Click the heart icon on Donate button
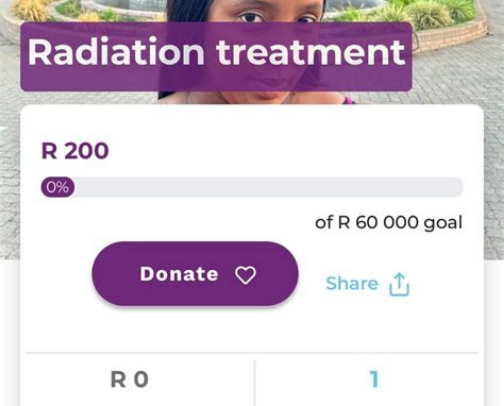This screenshot has height=406, width=504. click(245, 275)
